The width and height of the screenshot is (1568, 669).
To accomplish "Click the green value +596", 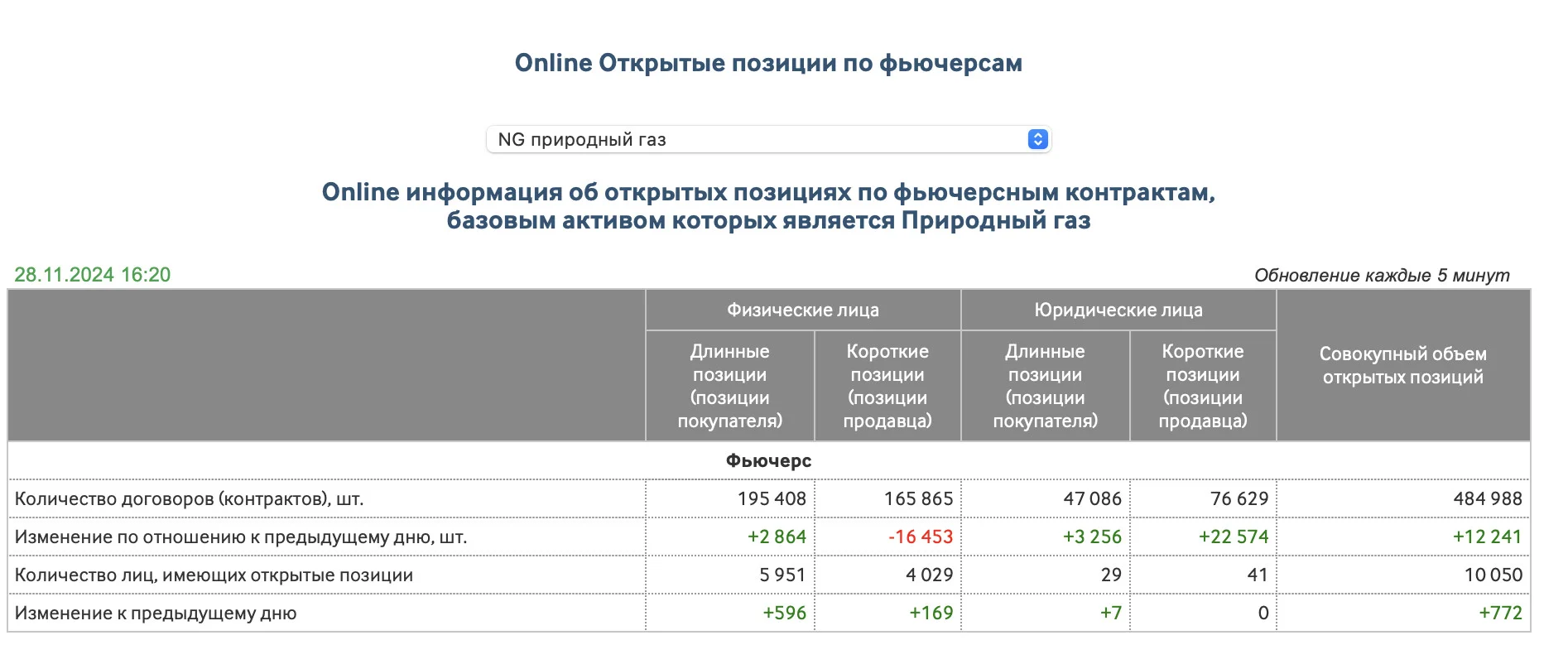I will pos(785,614).
